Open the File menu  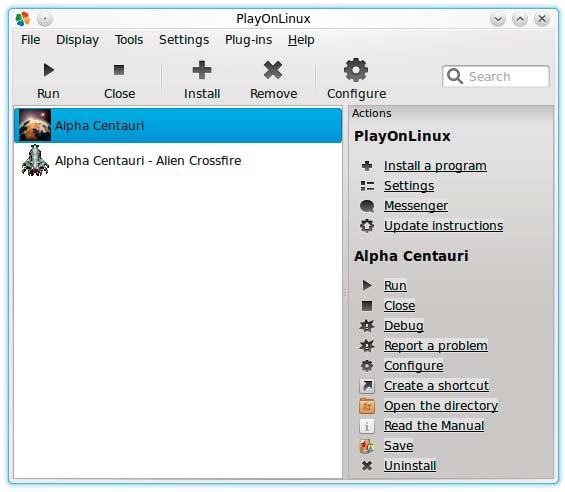tap(31, 40)
